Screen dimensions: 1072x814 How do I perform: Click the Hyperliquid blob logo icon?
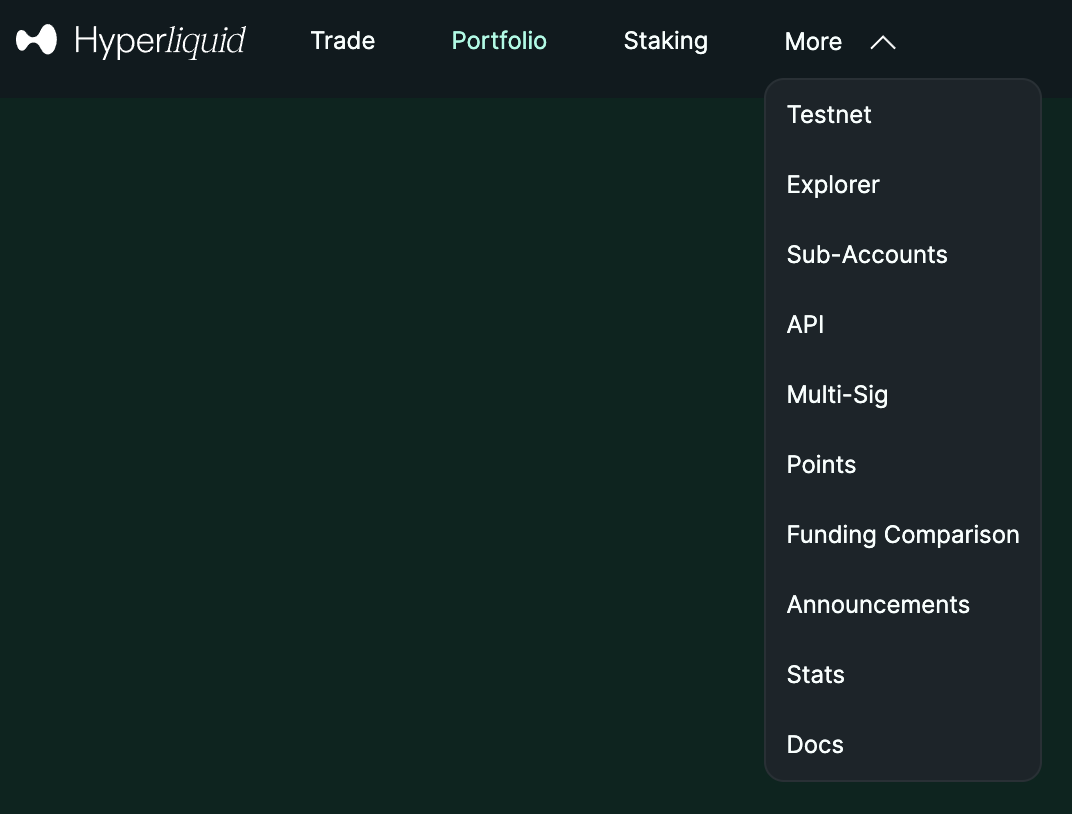pos(36,41)
